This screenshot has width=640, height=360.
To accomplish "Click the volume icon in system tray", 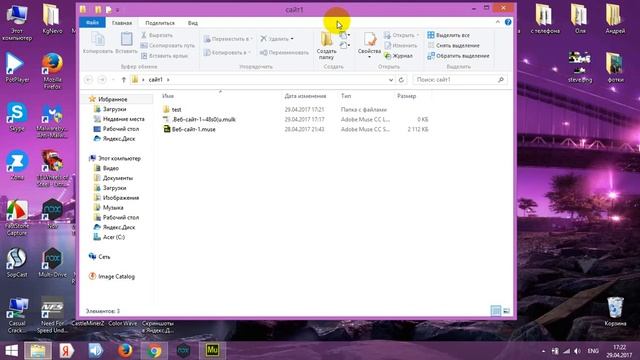I will click(577, 351).
